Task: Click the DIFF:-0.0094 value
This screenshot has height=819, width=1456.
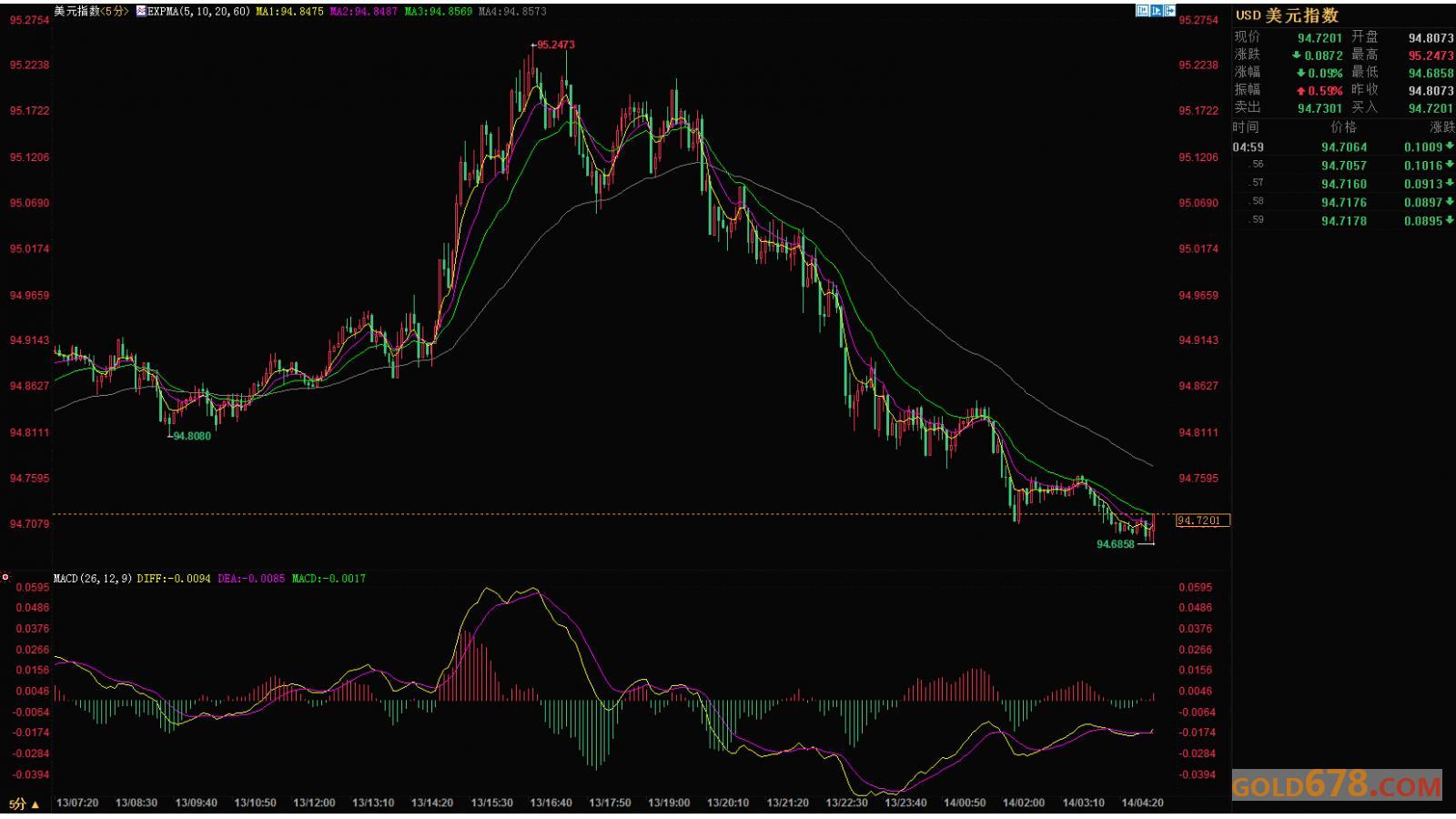Action: tap(174, 578)
